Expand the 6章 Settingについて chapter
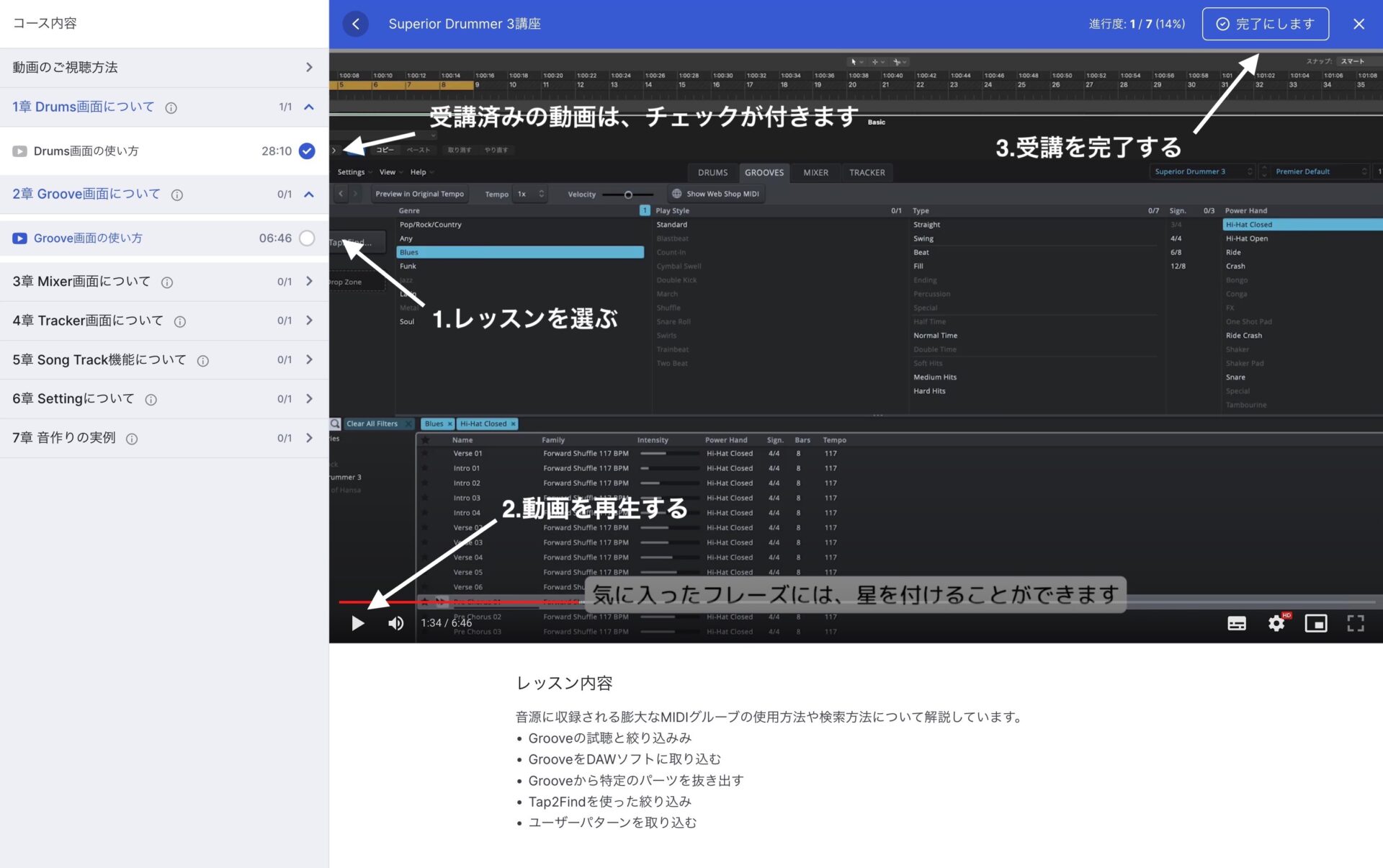The image size is (1383, 868). coord(309,399)
